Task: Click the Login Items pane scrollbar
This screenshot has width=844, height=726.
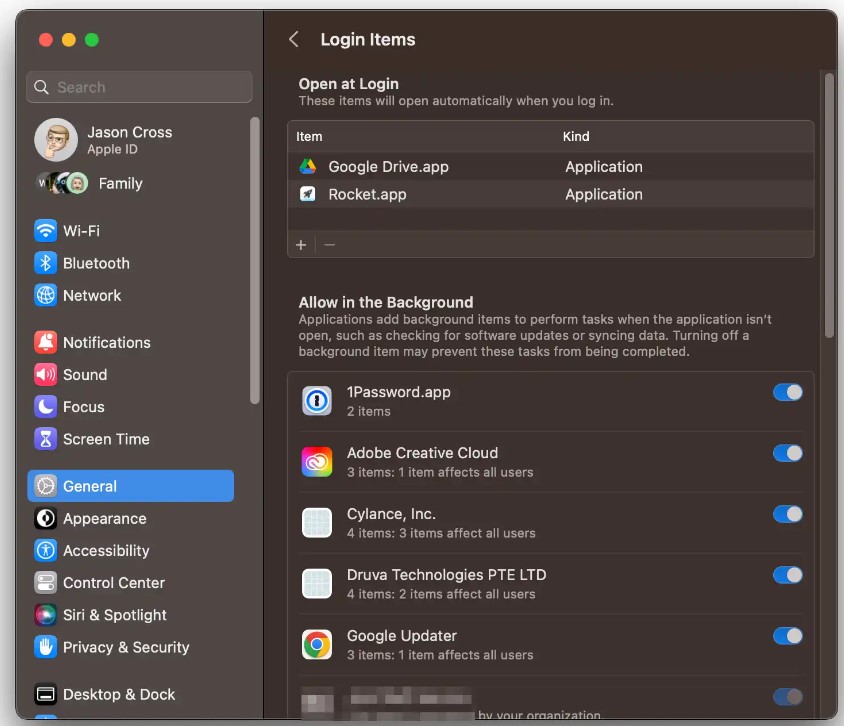Action: 829,205
